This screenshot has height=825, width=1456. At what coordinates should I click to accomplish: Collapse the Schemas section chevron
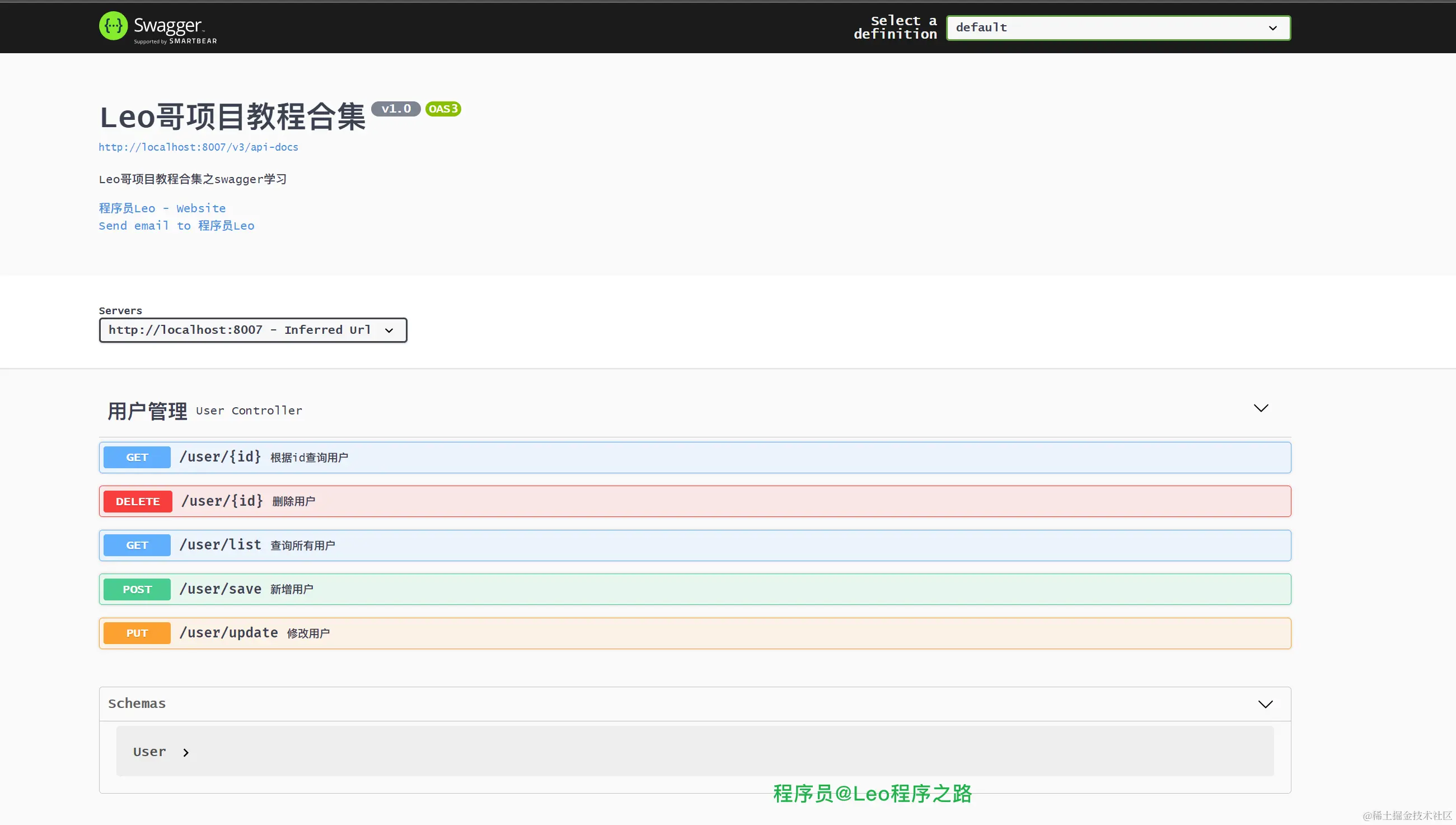click(x=1265, y=705)
